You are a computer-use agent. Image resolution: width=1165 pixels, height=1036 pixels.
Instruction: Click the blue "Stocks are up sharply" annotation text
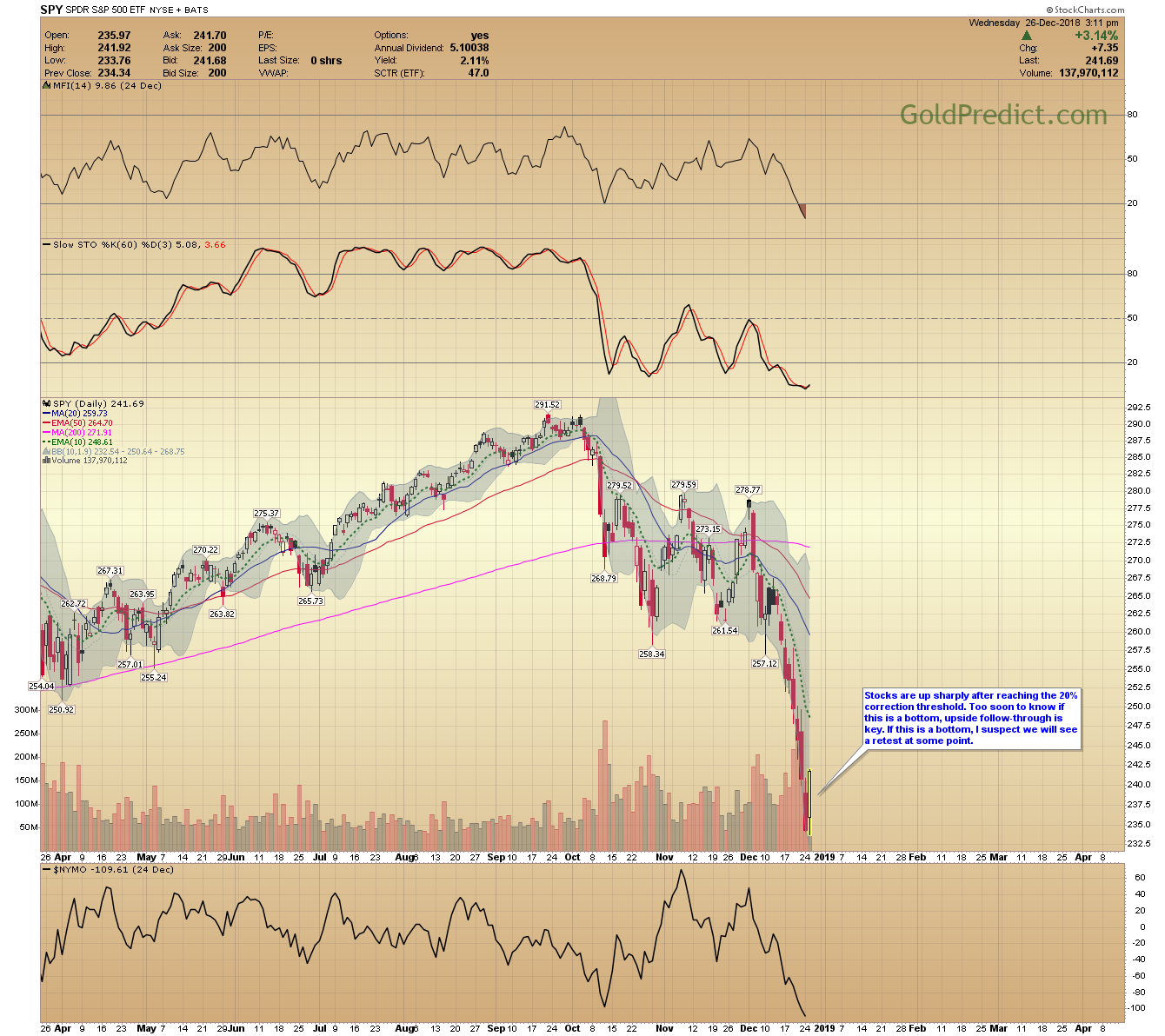click(971, 718)
